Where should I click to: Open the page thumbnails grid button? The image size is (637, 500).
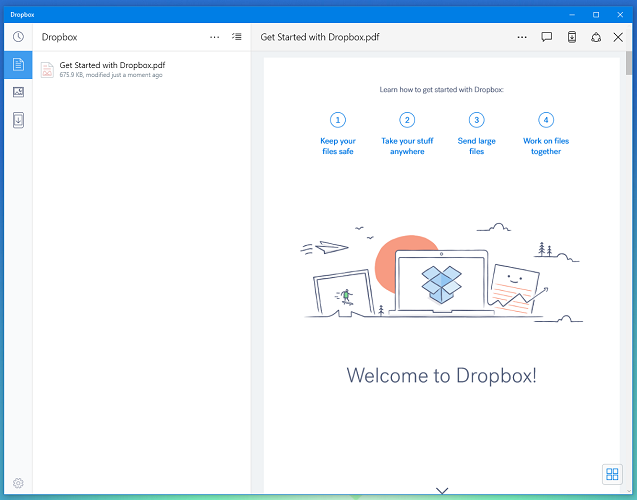point(612,474)
